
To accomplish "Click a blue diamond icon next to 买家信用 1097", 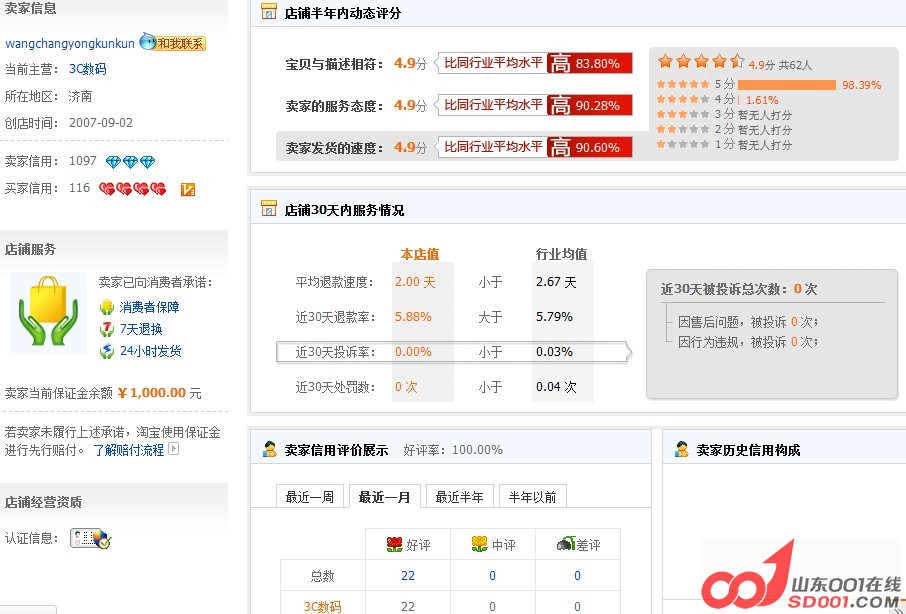I will pyautogui.click(x=115, y=160).
